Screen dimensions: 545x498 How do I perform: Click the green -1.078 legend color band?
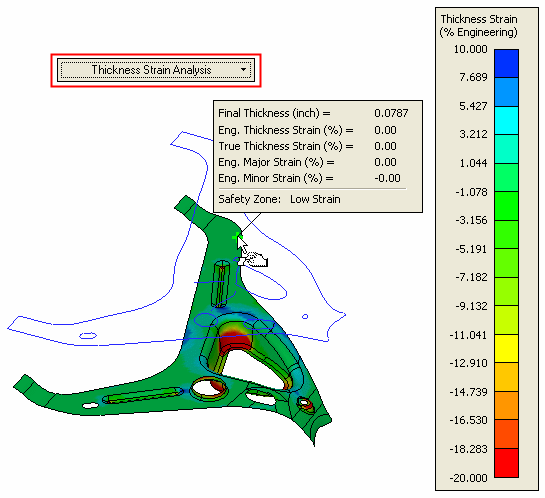(506, 206)
